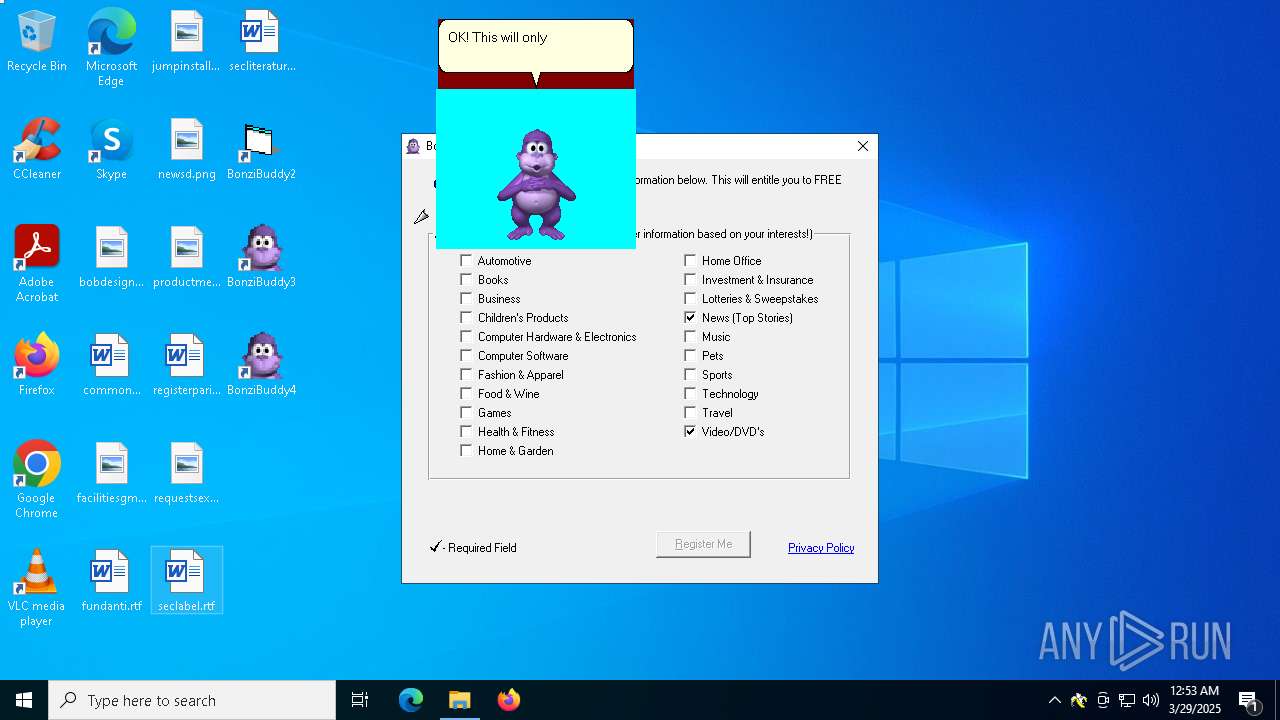Check the Fashion & Apparel box
This screenshot has height=720, width=1280.
[466, 375]
